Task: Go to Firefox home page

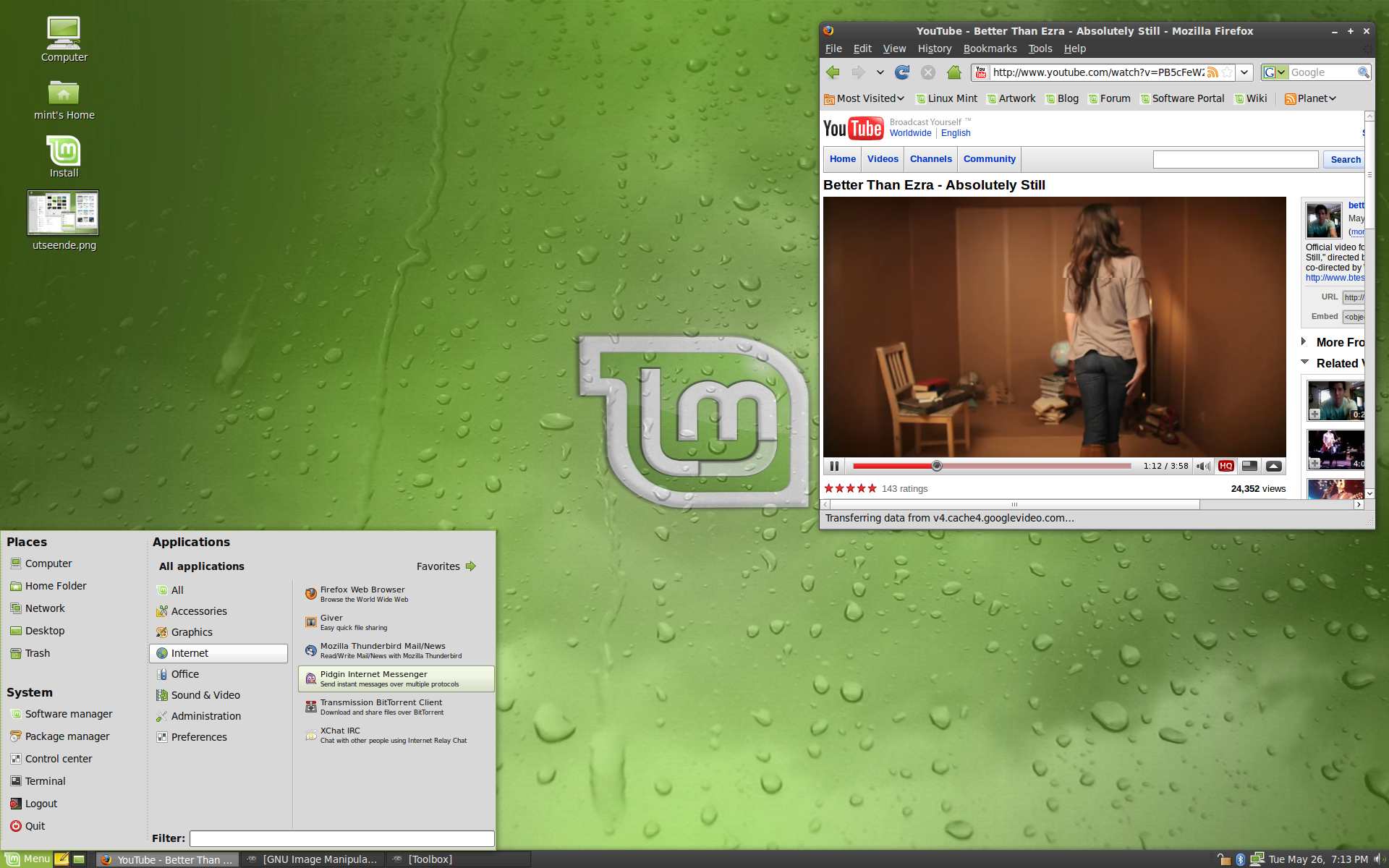Action: [954, 72]
